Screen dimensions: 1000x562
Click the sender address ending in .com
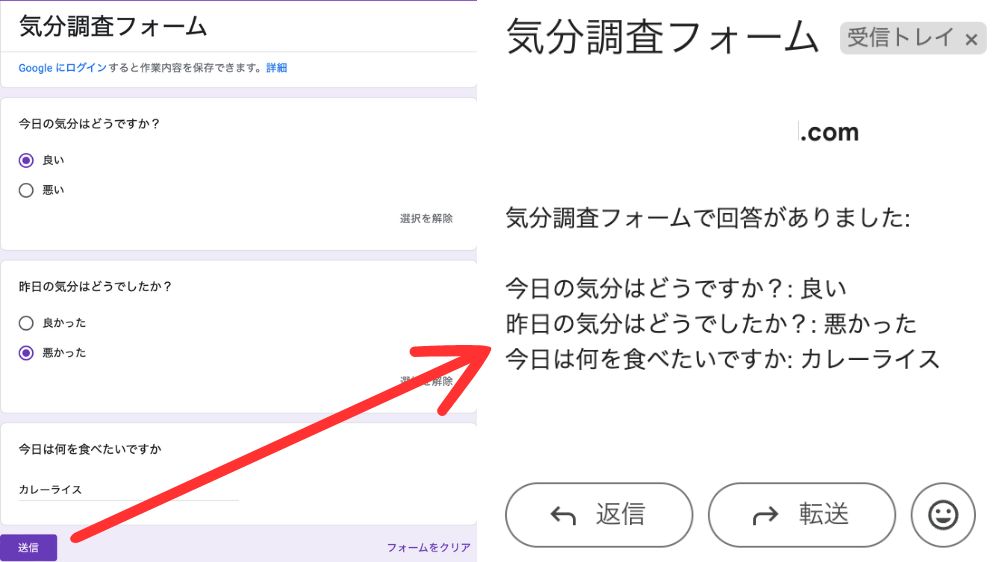click(828, 132)
